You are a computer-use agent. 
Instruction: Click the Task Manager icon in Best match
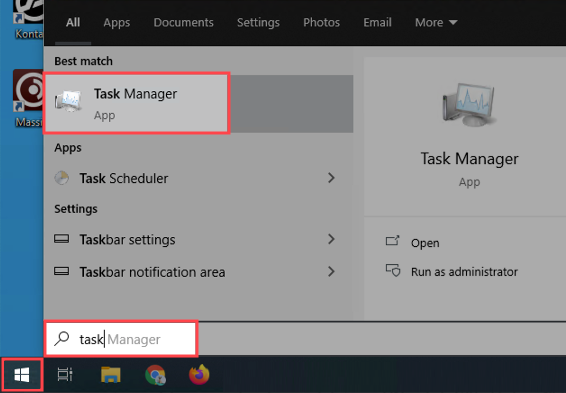click(69, 102)
